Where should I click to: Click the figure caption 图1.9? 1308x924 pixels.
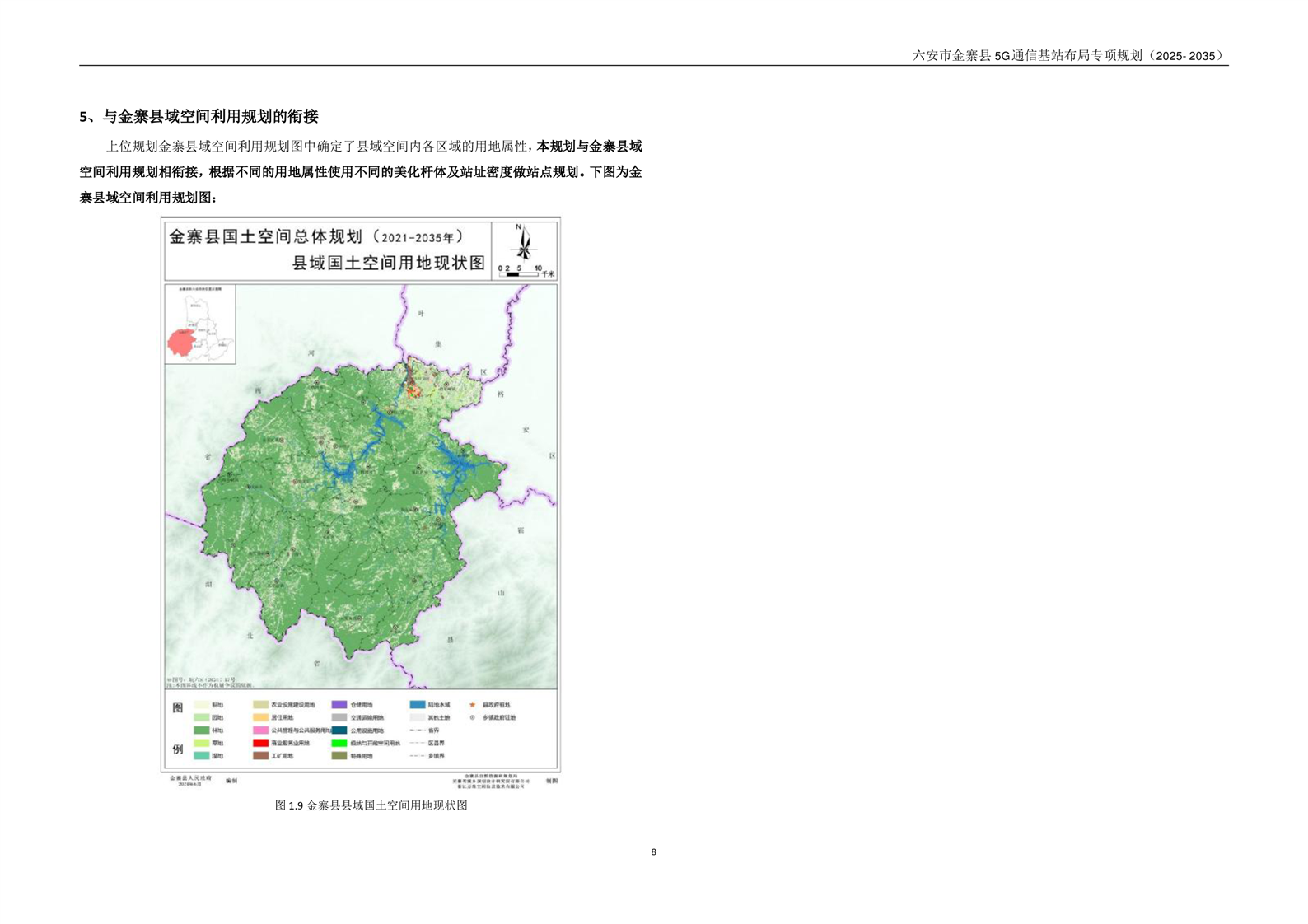point(371,805)
